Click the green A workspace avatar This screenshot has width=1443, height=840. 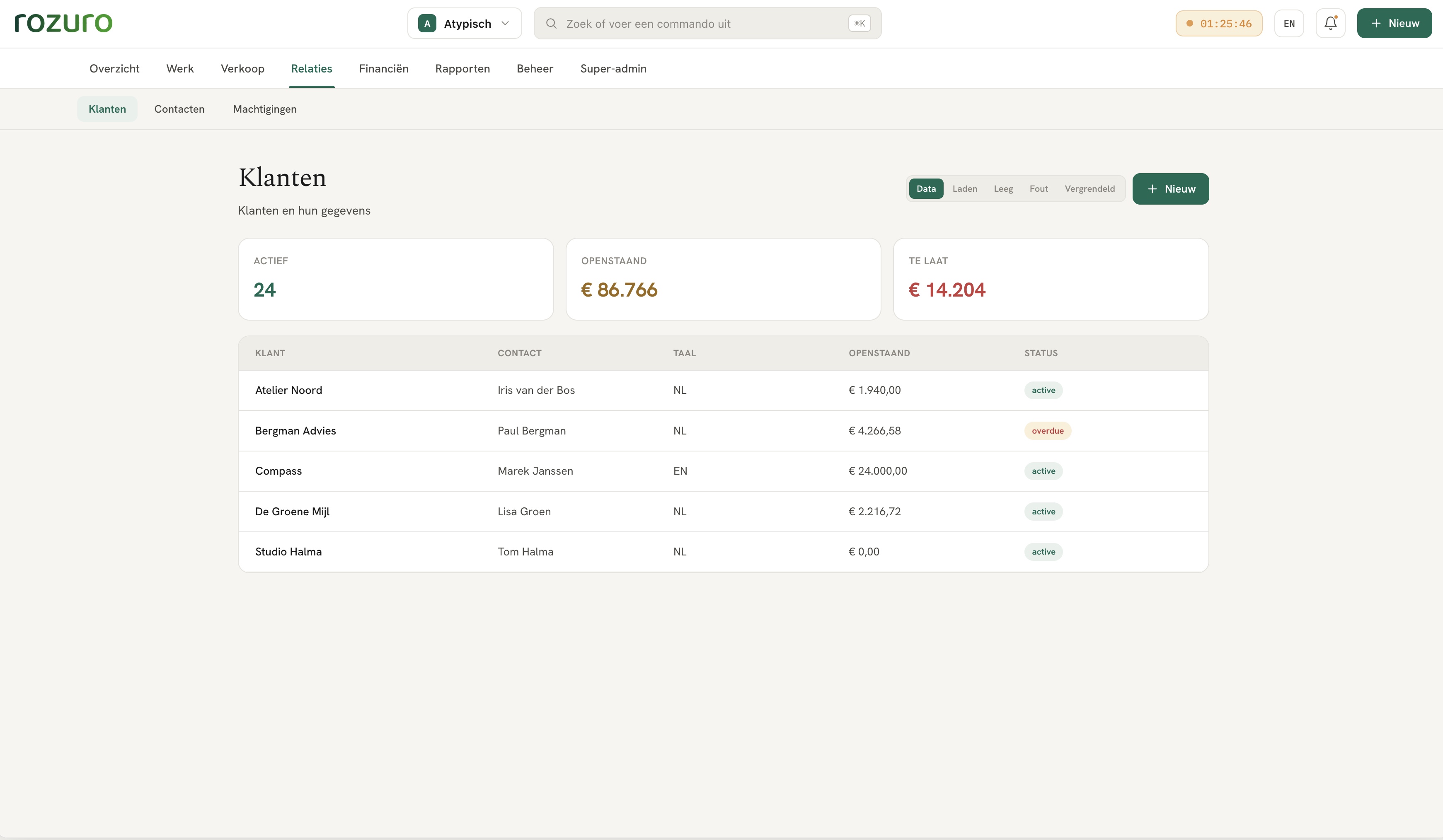427,24
